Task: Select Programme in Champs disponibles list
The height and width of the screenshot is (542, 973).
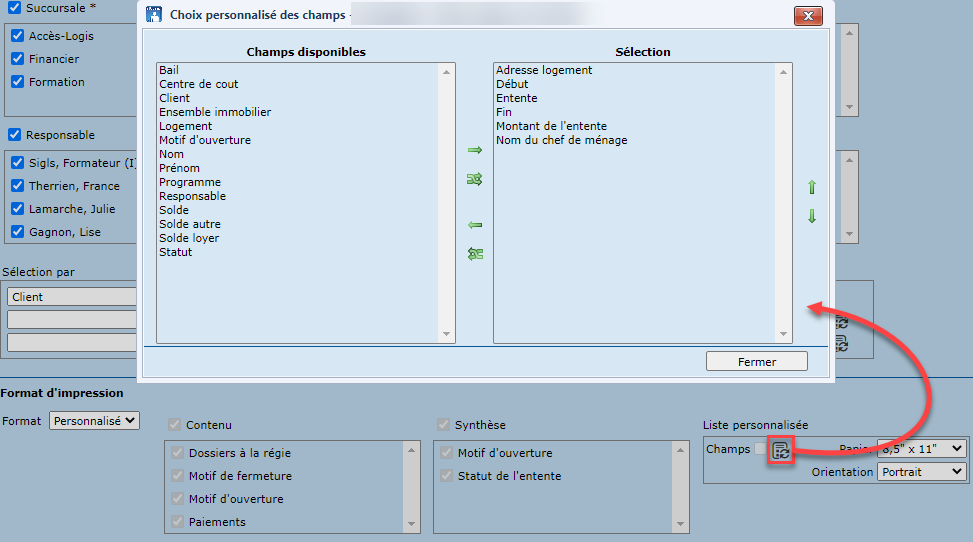Action: click(189, 183)
